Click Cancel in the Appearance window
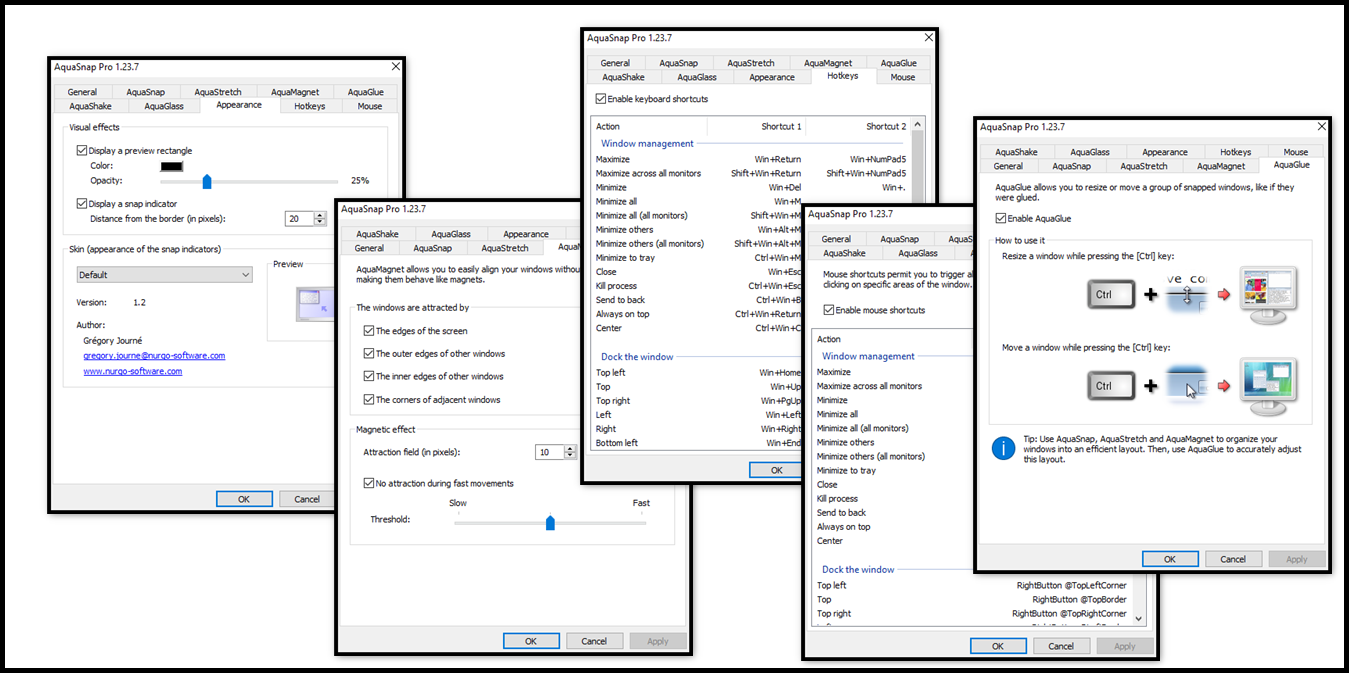Screen dimensions: 1349x673 click(x=307, y=499)
